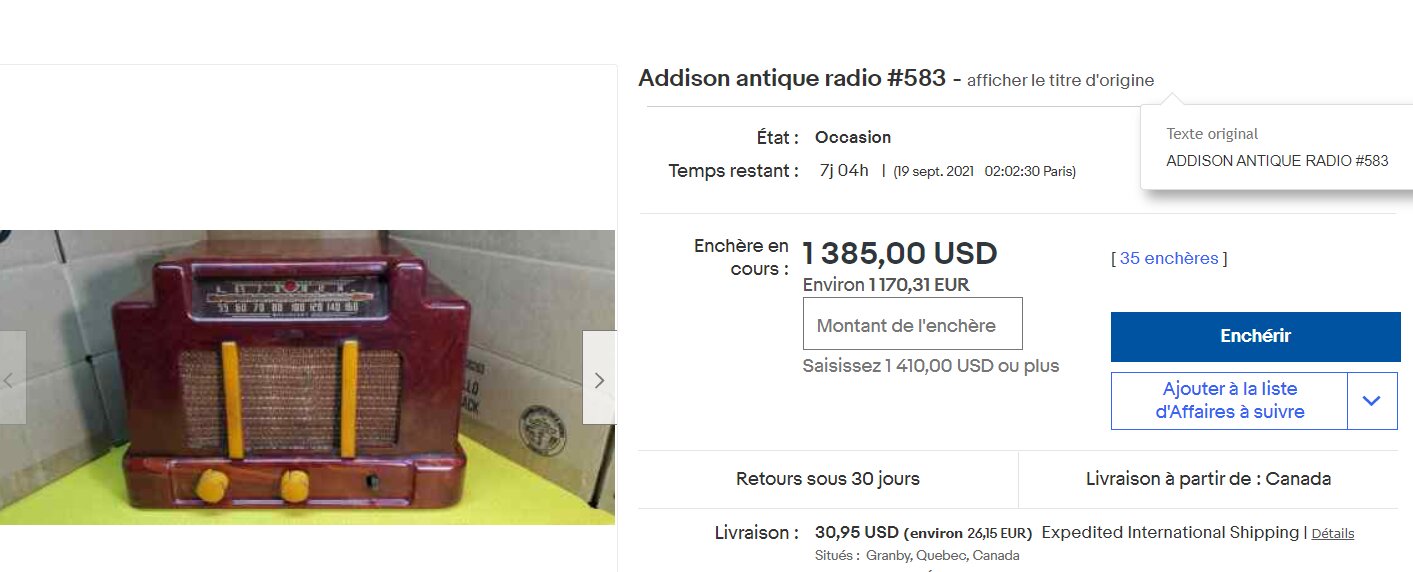Click the 1 385,00 USD current bid price
This screenshot has height=572, width=1413.
900,254
